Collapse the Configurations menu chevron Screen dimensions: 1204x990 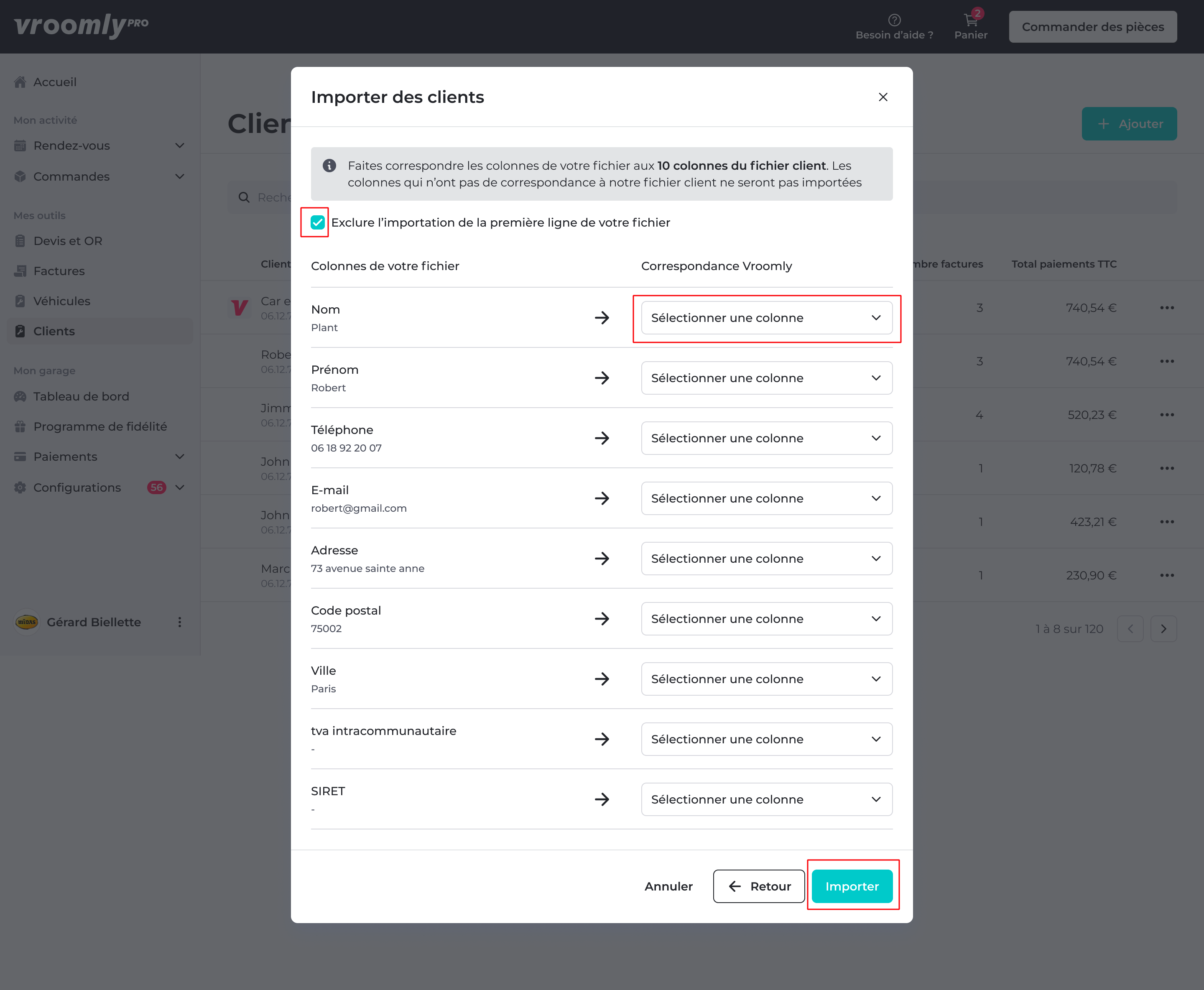180,487
